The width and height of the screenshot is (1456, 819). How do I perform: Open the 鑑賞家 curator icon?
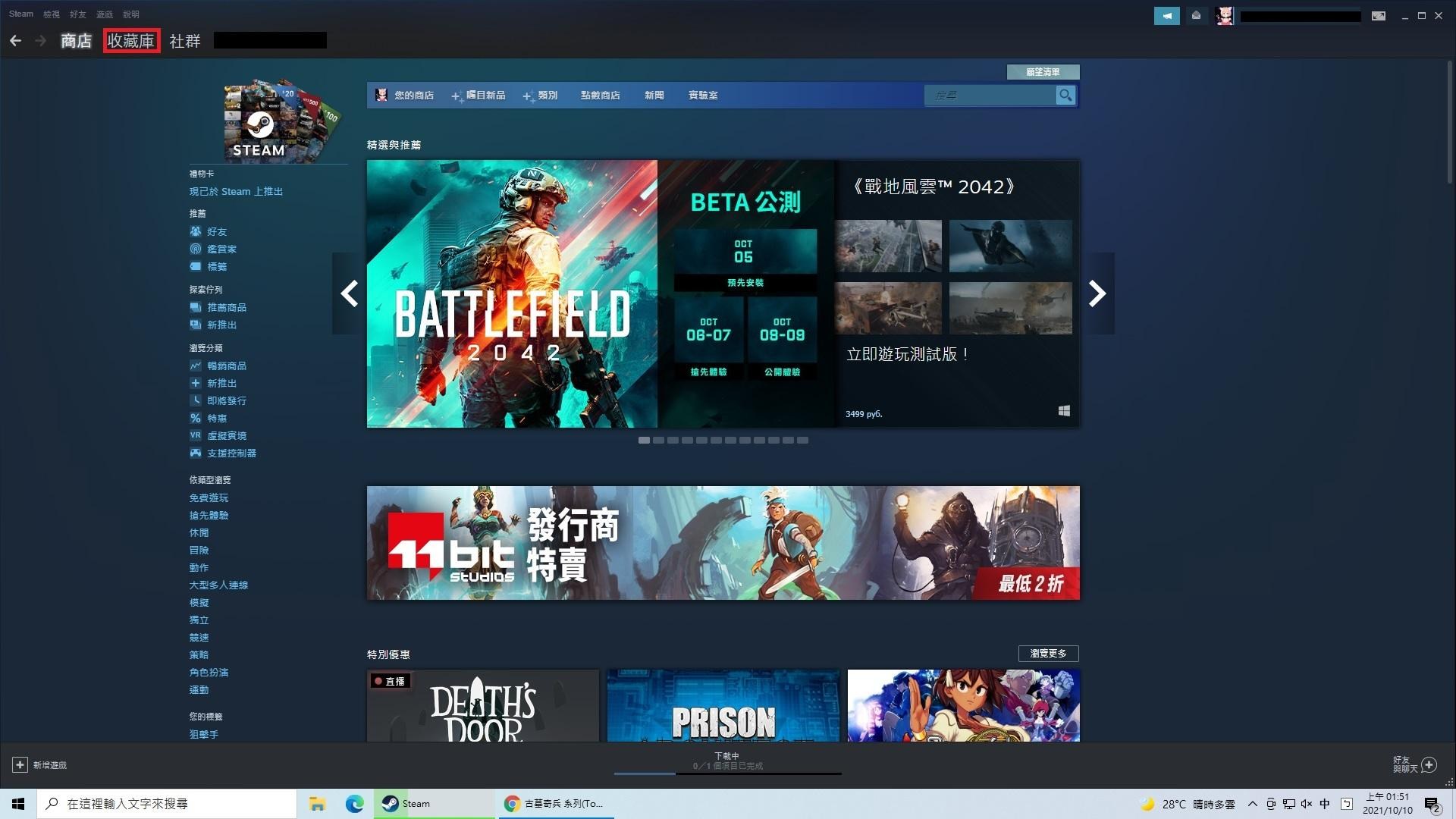[196, 249]
